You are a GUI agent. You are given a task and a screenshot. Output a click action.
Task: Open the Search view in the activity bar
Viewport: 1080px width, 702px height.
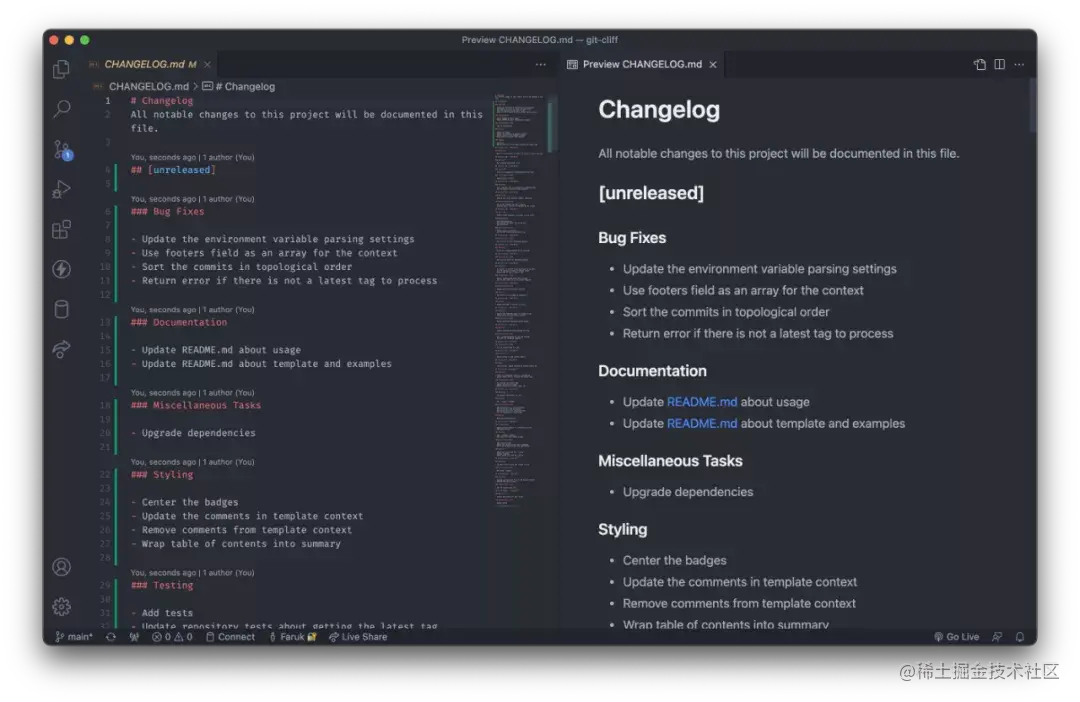pos(61,109)
